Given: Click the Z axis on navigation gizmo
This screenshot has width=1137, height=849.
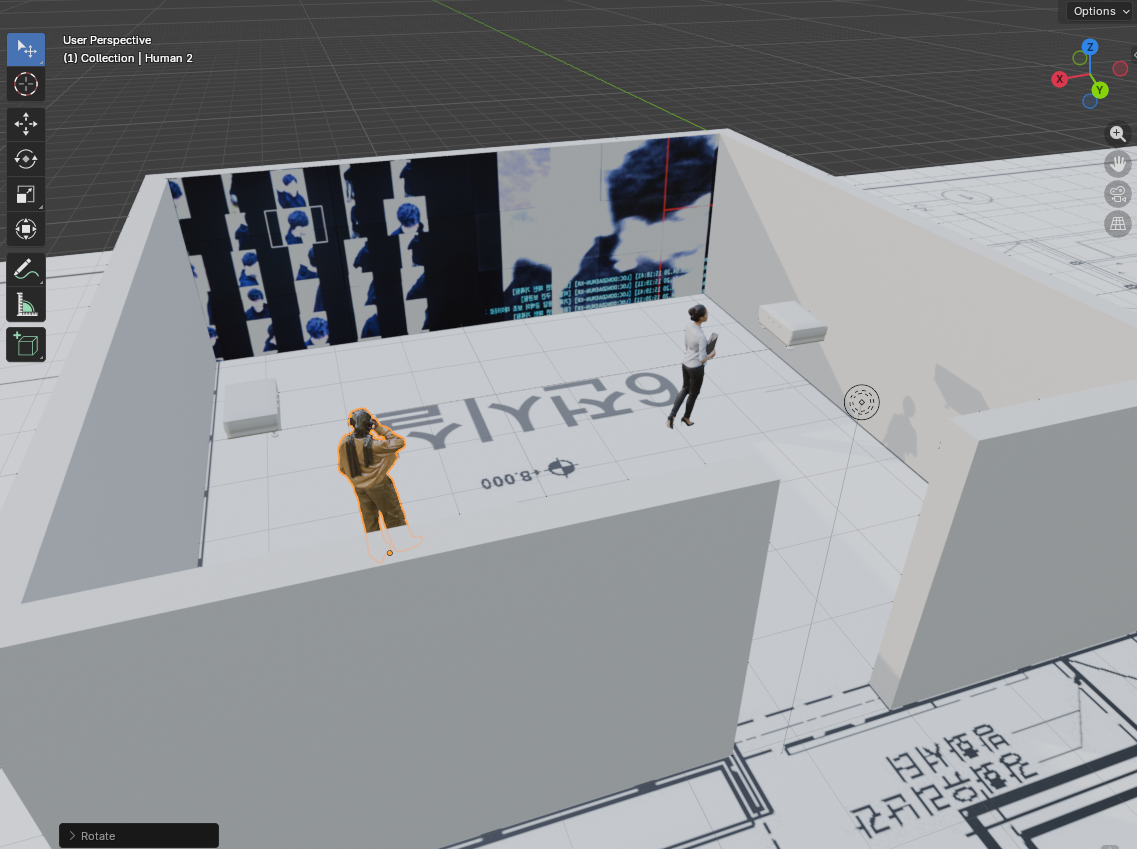Looking at the screenshot, I should click(x=1090, y=47).
